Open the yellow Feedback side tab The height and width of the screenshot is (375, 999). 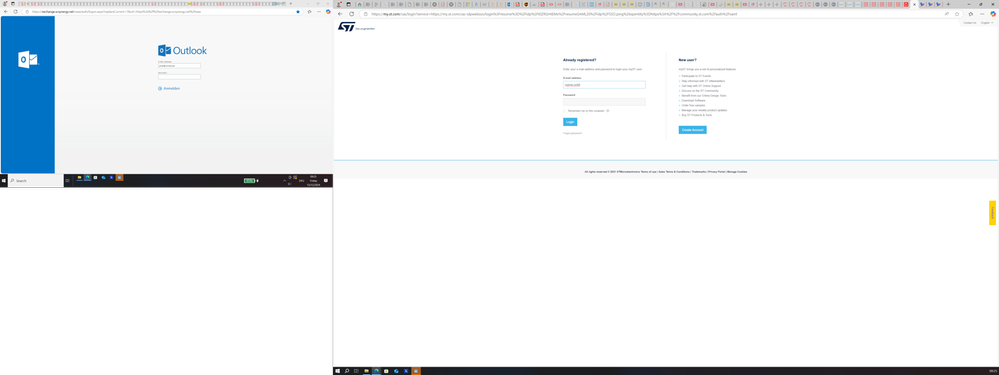tap(992, 213)
